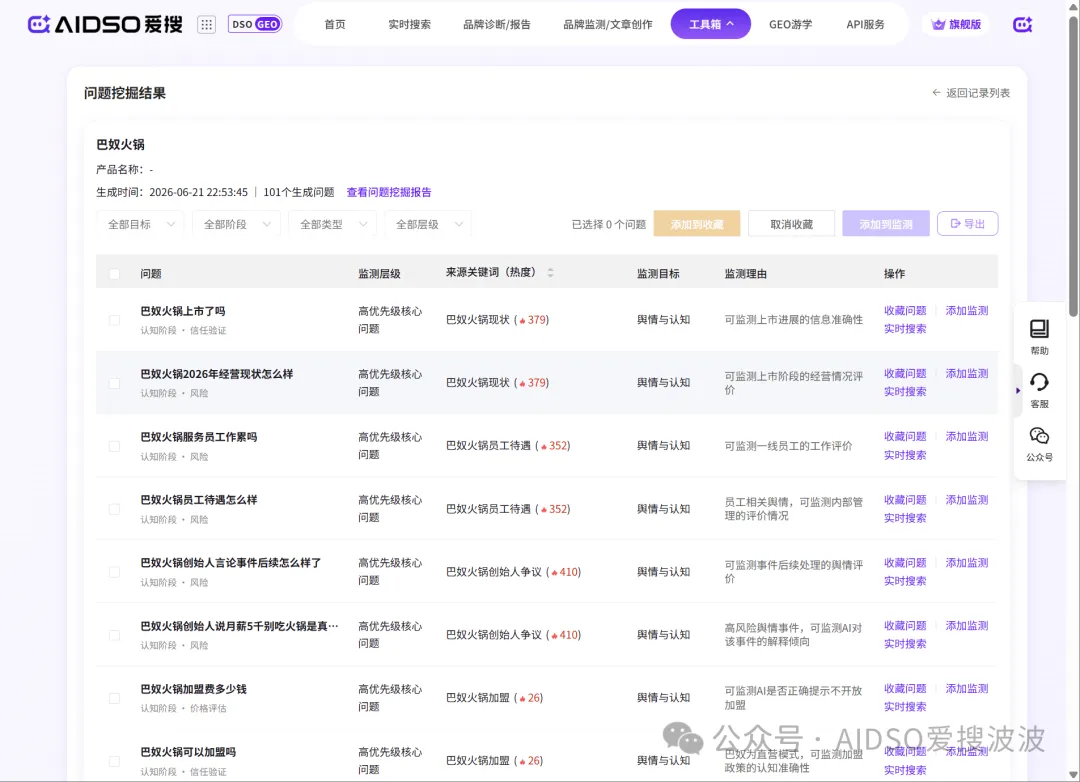
Task: Click the purple robot icon top right
Action: click(1023, 25)
